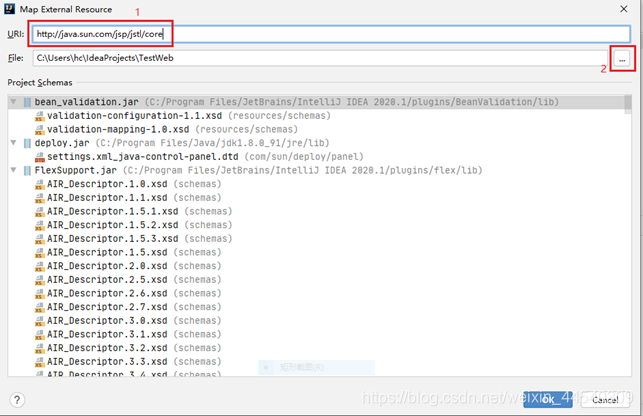Choose AIR_Descriptor.2.7.xsd schema name
Image resolution: width=643 pixels, height=416 pixels.
point(107,307)
